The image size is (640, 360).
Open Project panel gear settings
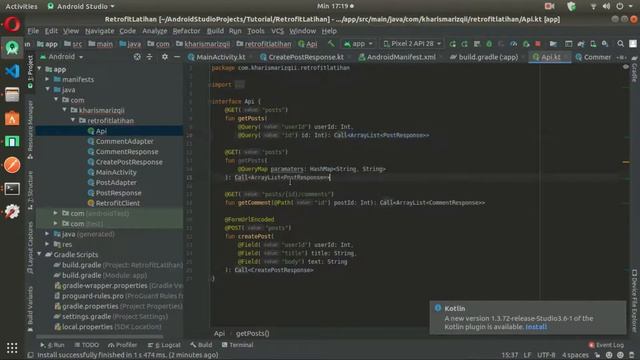[x=164, y=57]
